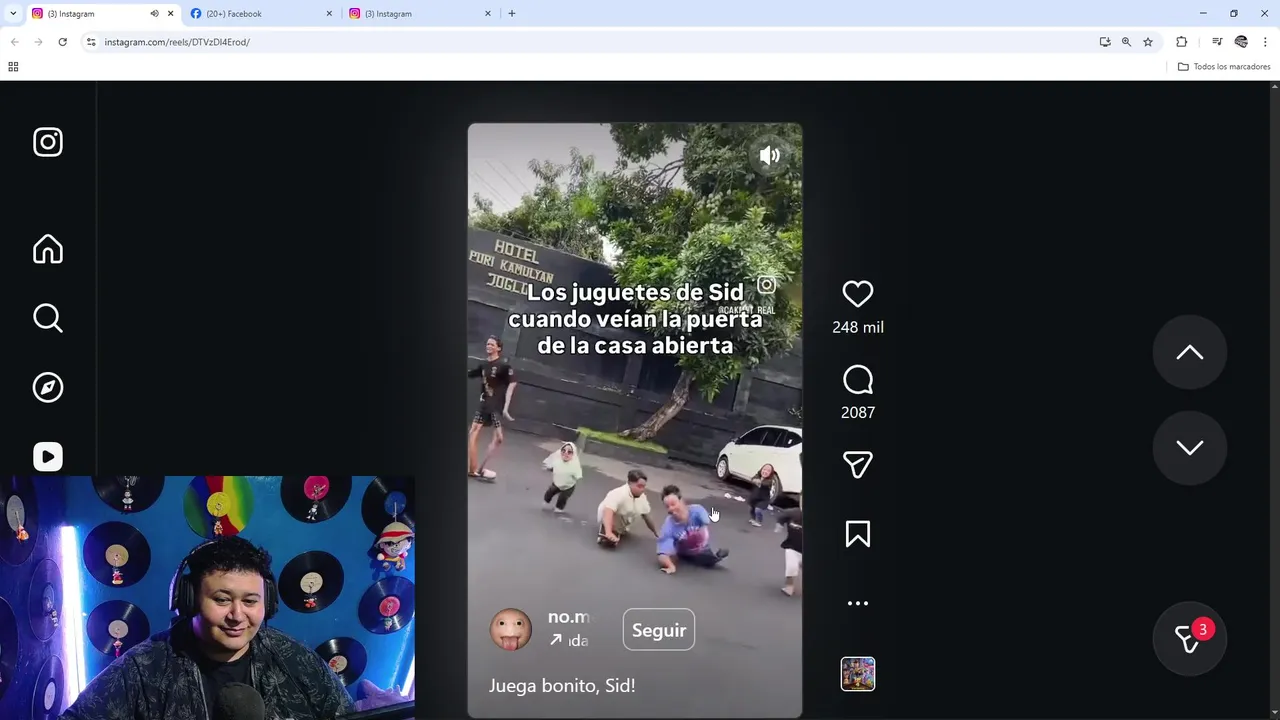Open 'Todos los marcadores' bookmarks folder
Viewport: 1280px width, 720px height.
1224,67
